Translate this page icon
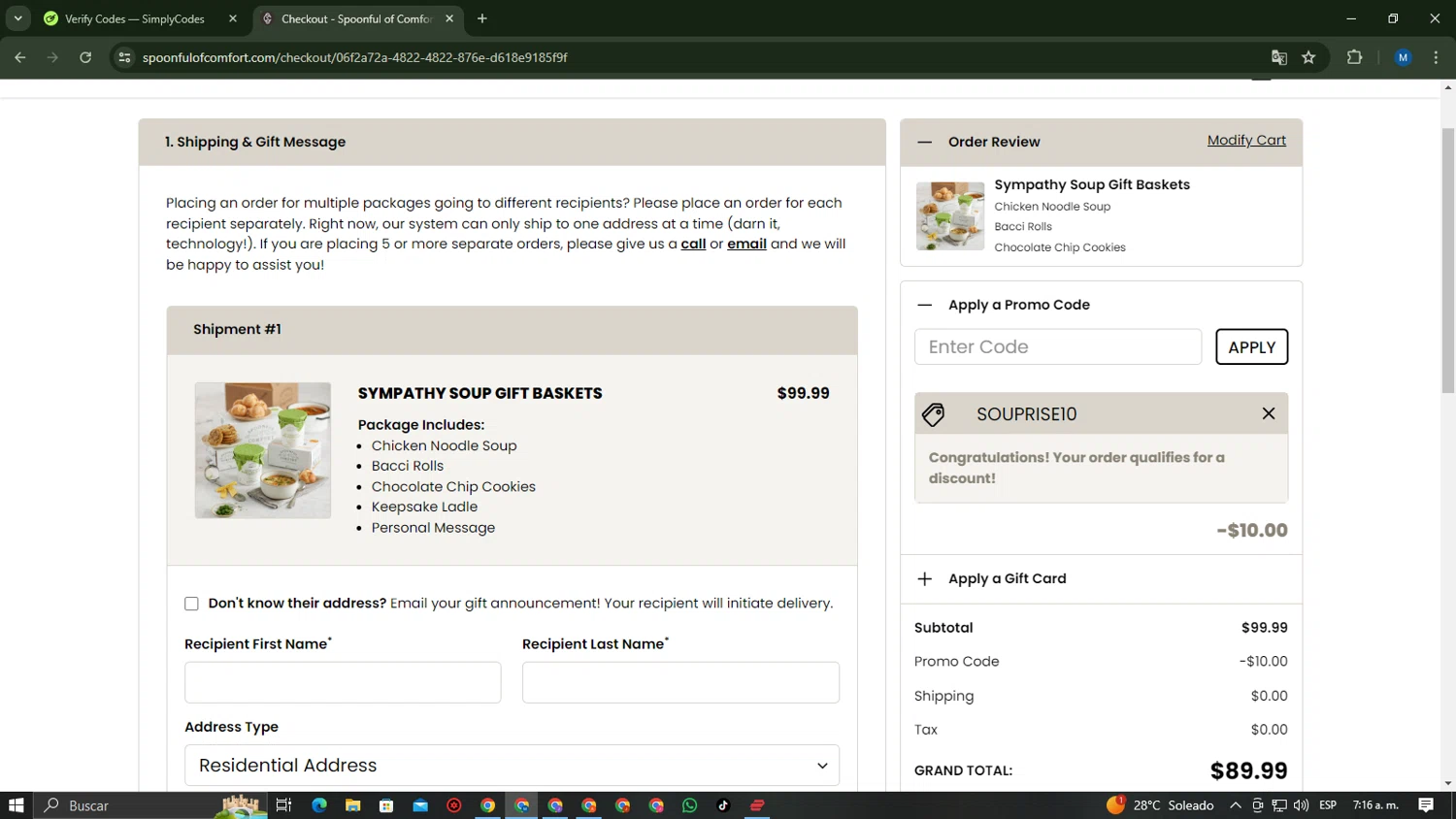This screenshot has height=819, width=1456. pos(1279,57)
